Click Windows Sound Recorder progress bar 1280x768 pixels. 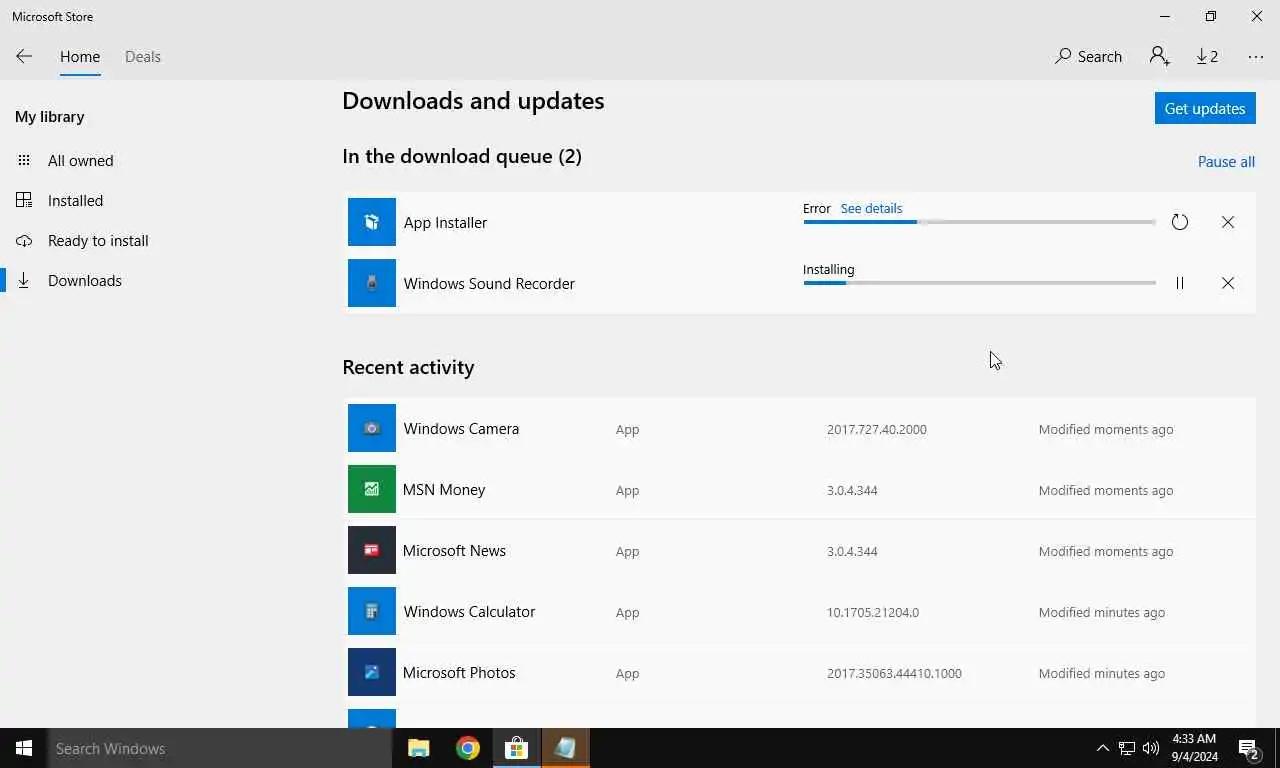point(979,283)
